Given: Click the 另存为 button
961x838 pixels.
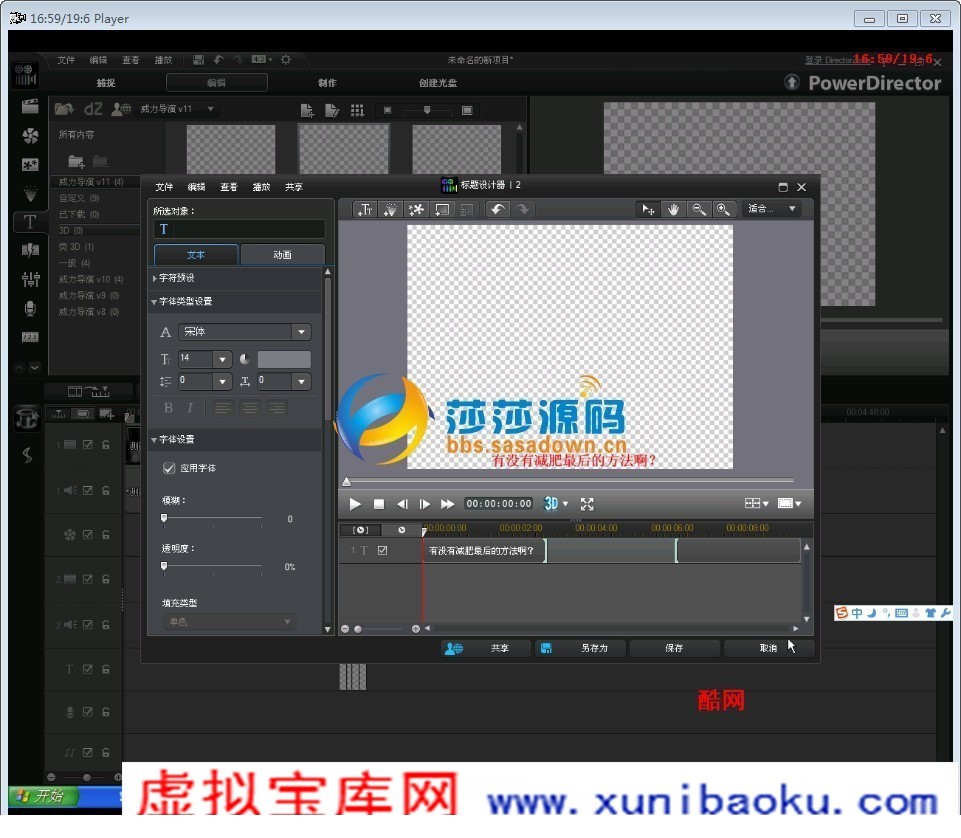Looking at the screenshot, I should (580, 648).
